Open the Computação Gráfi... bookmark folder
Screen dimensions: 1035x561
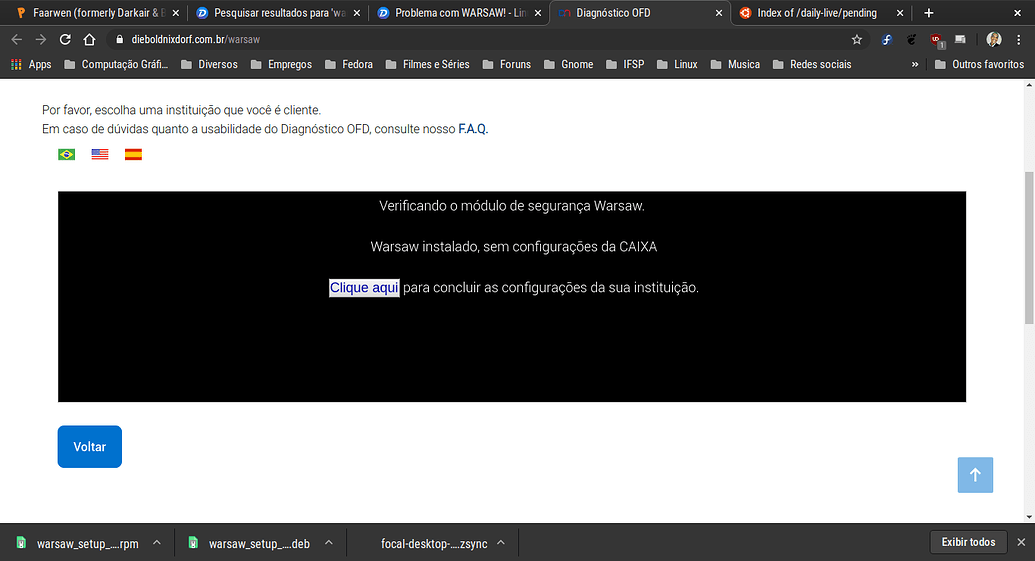(x=117, y=64)
